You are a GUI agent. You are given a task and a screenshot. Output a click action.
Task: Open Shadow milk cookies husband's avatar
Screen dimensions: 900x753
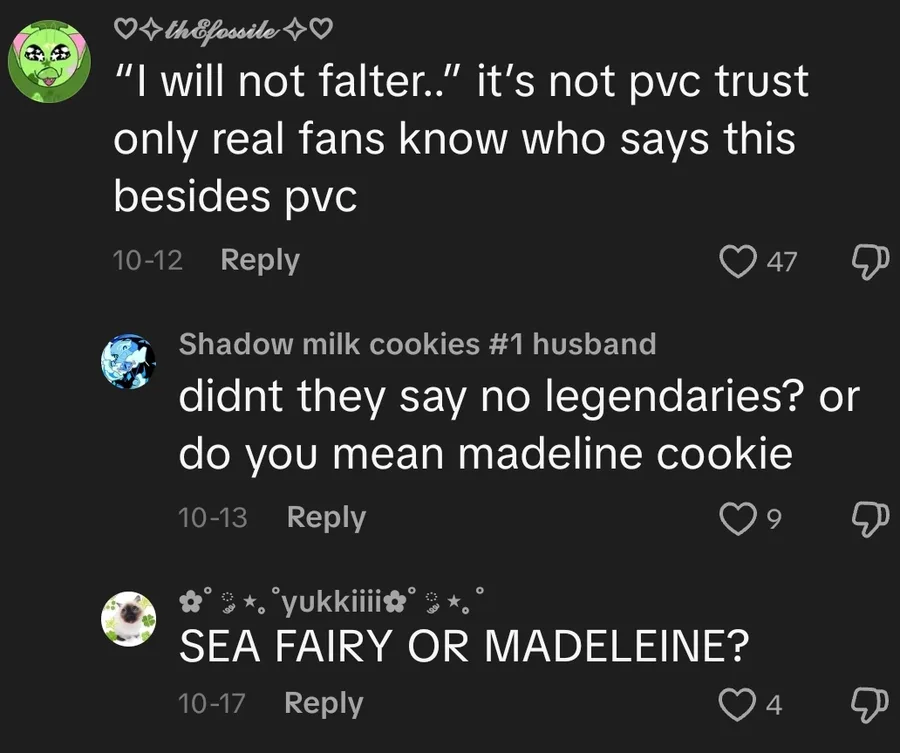point(129,361)
